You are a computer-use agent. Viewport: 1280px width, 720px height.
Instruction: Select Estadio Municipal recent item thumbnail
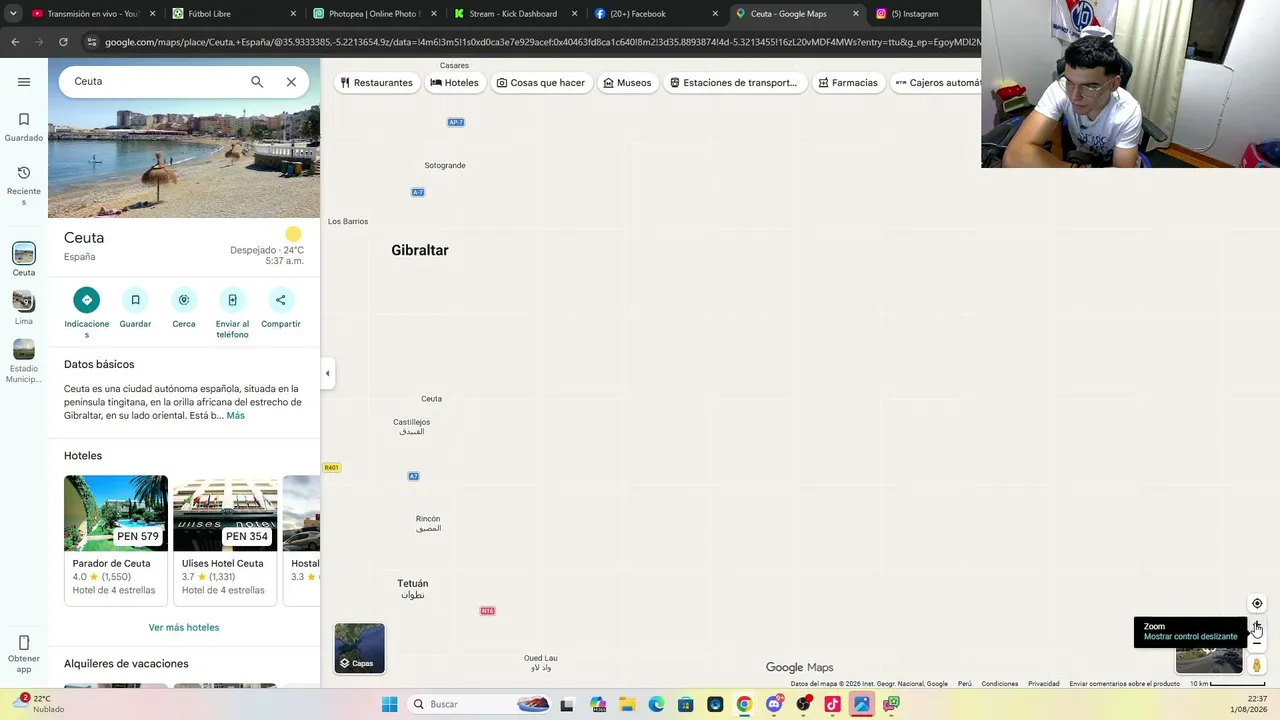click(24, 350)
